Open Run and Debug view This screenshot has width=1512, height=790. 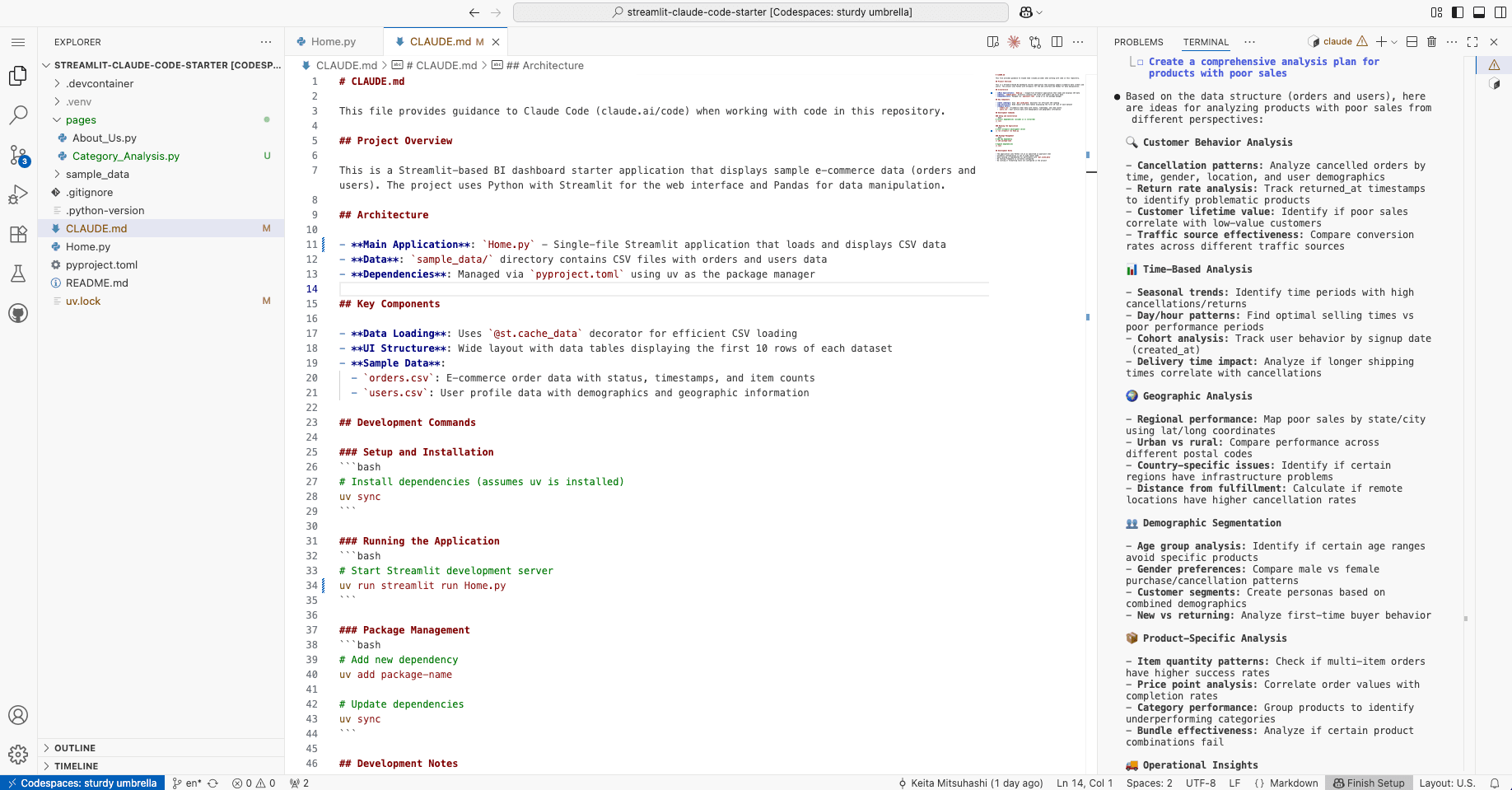[x=18, y=194]
